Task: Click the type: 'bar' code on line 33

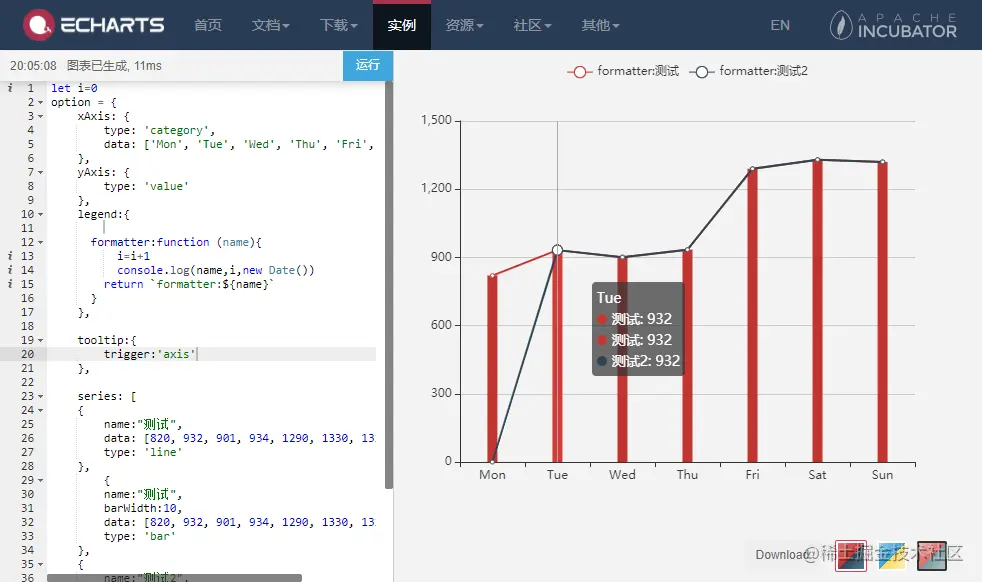Action: 140,536
